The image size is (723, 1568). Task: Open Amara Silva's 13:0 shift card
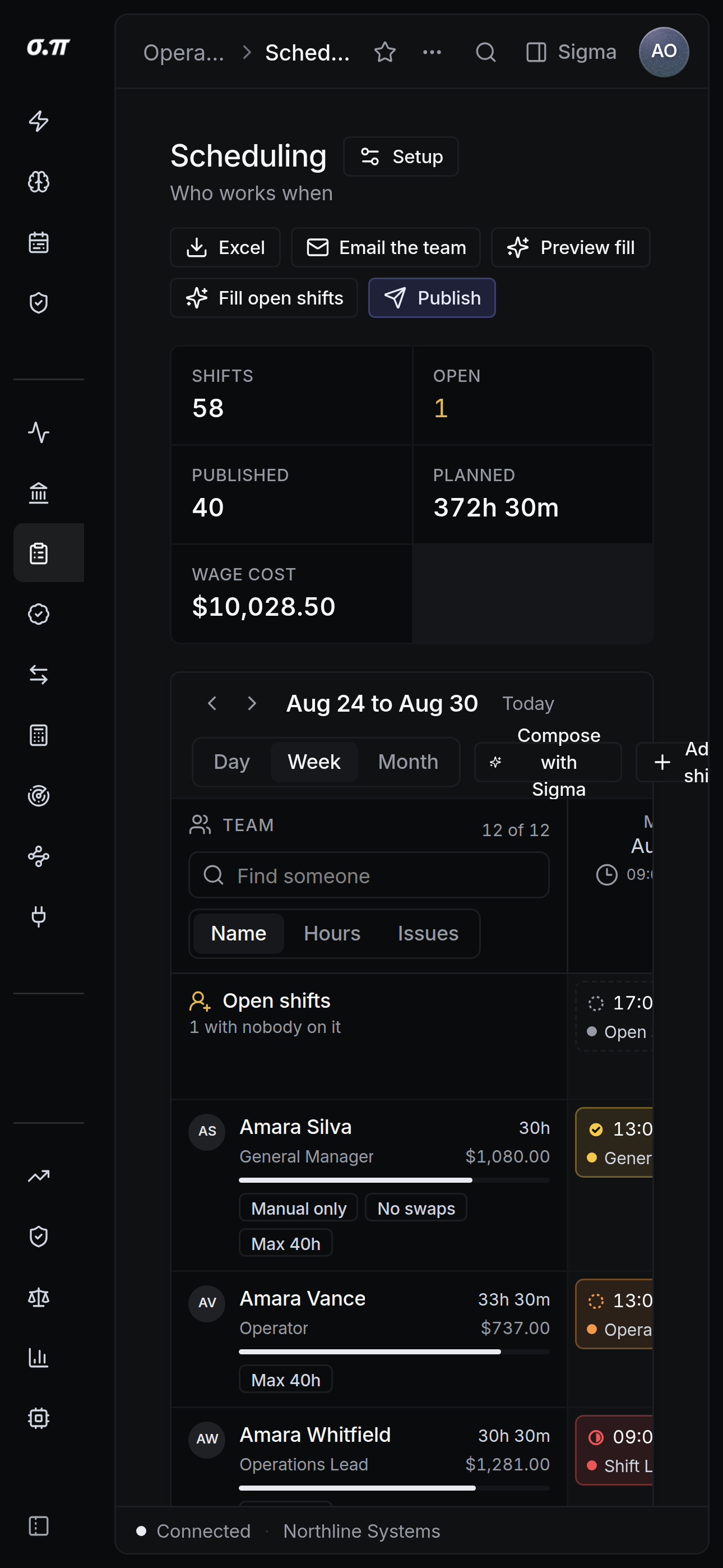click(615, 1142)
